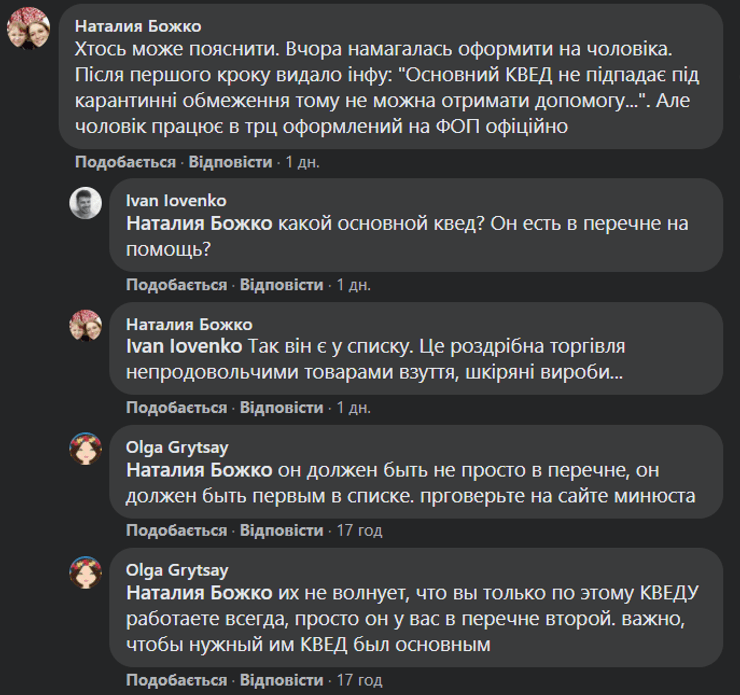Like Ivan Iovenko's comment
740x695 pixels.
pyautogui.click(x=176, y=285)
